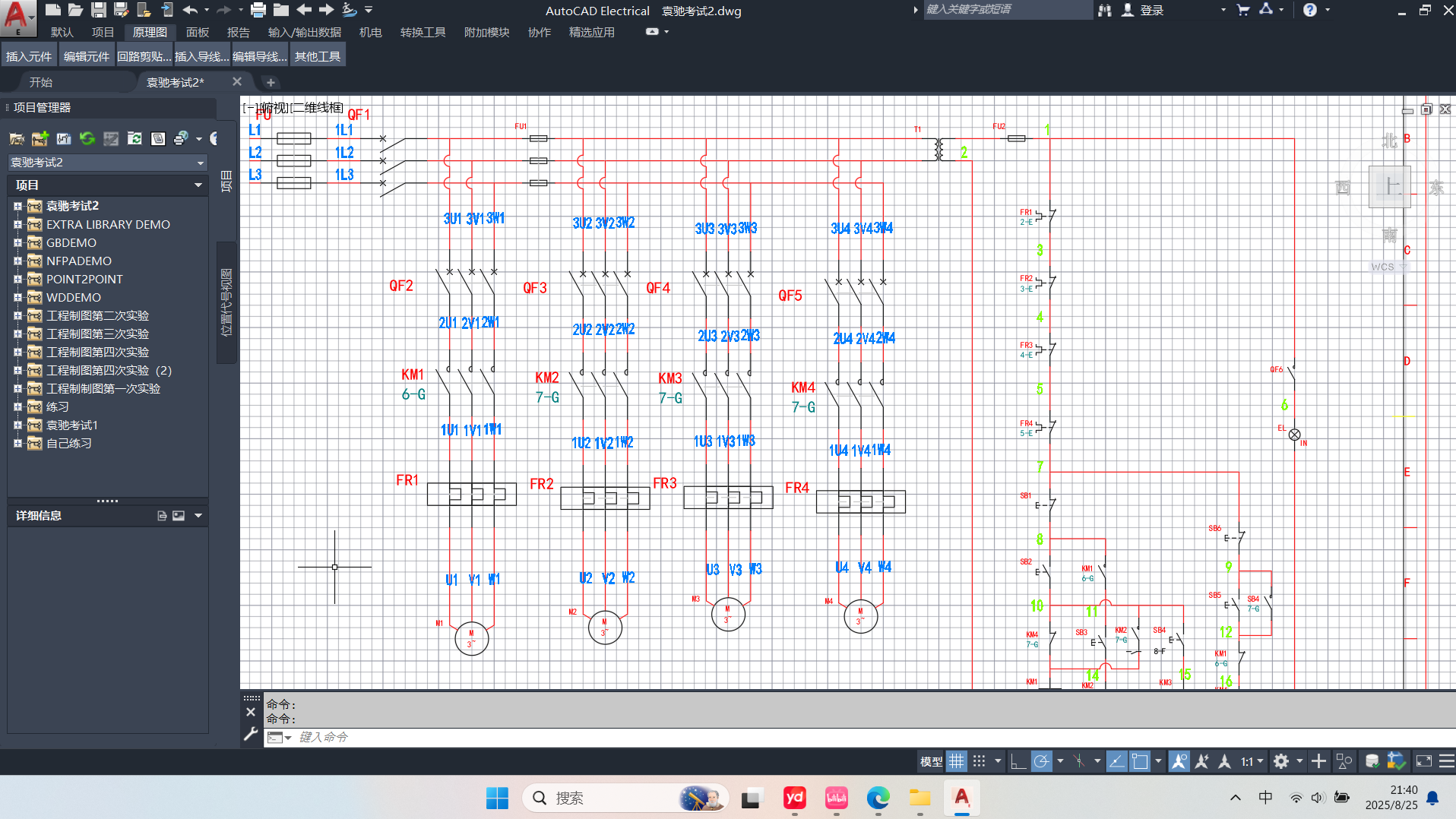1456x819 pixels.
Task: Switch to the 转换工具 ribbon tab
Action: coord(423,32)
